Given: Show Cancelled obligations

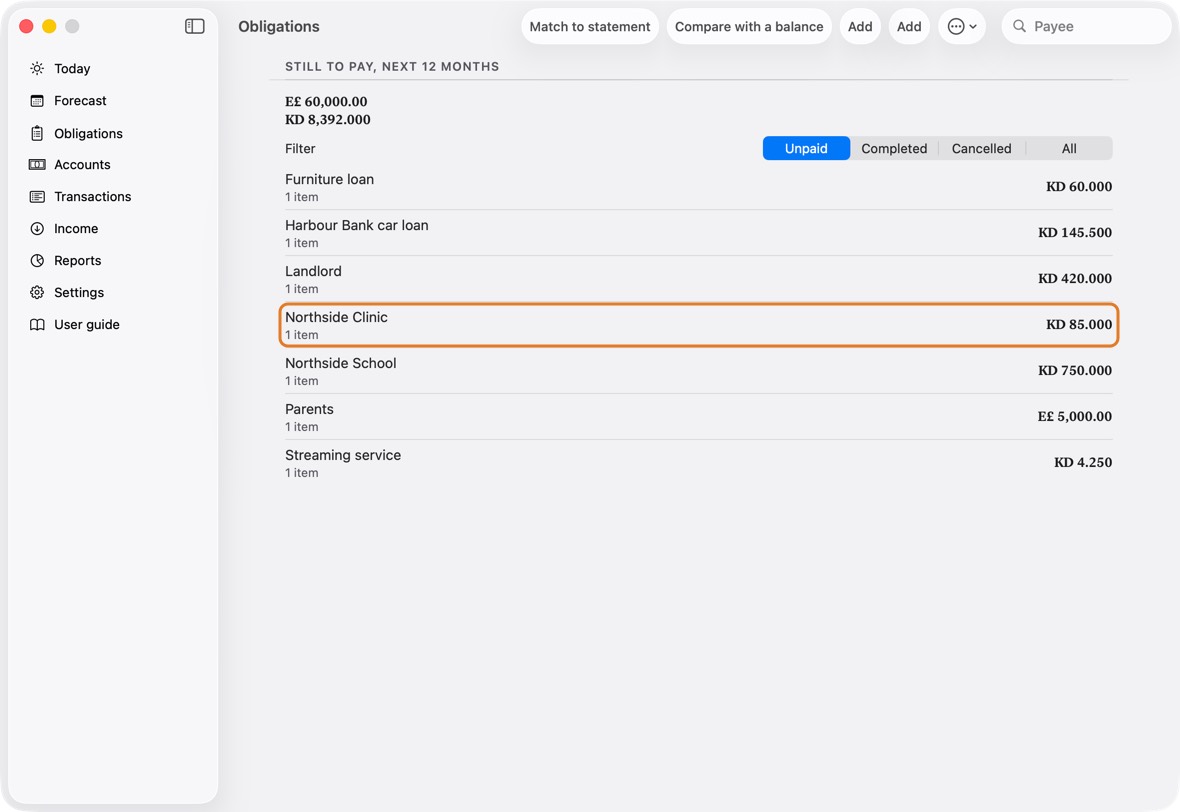Looking at the screenshot, I should (x=981, y=148).
